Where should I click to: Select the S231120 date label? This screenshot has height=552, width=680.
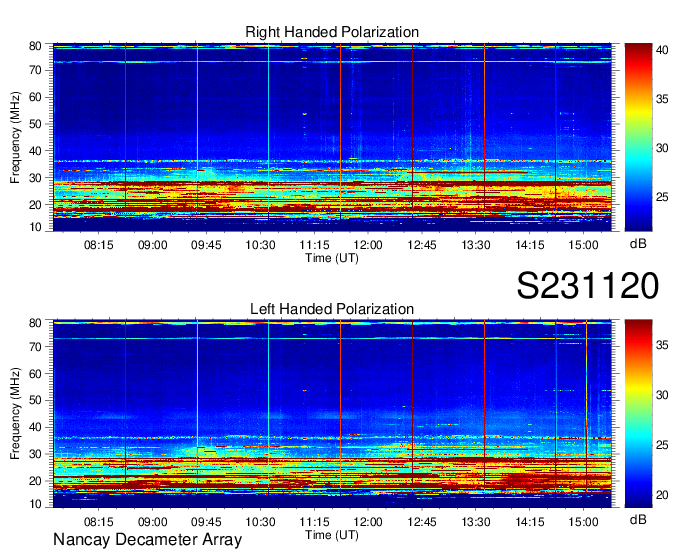(x=588, y=286)
